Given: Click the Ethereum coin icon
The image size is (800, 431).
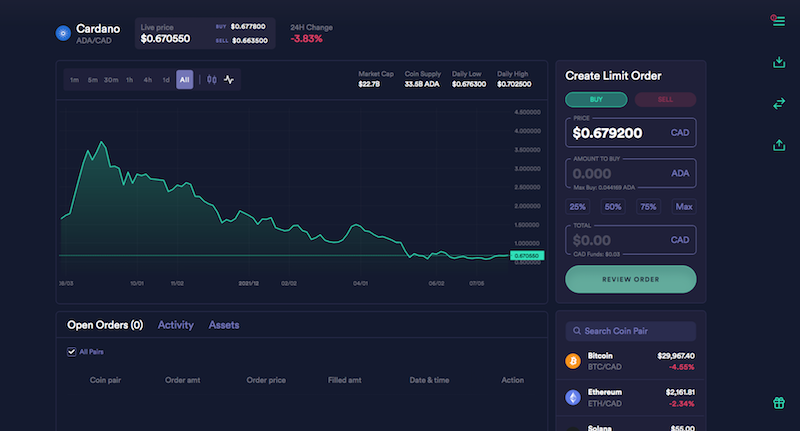Looking at the screenshot, I should coord(573,397).
